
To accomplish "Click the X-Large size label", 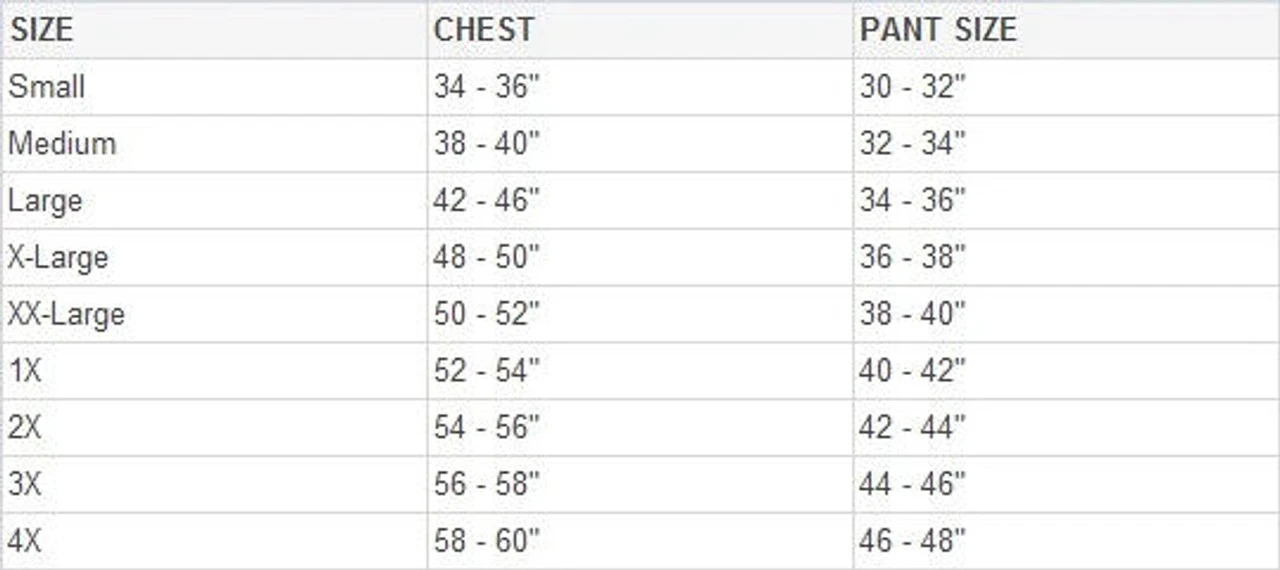I will pos(58,258).
